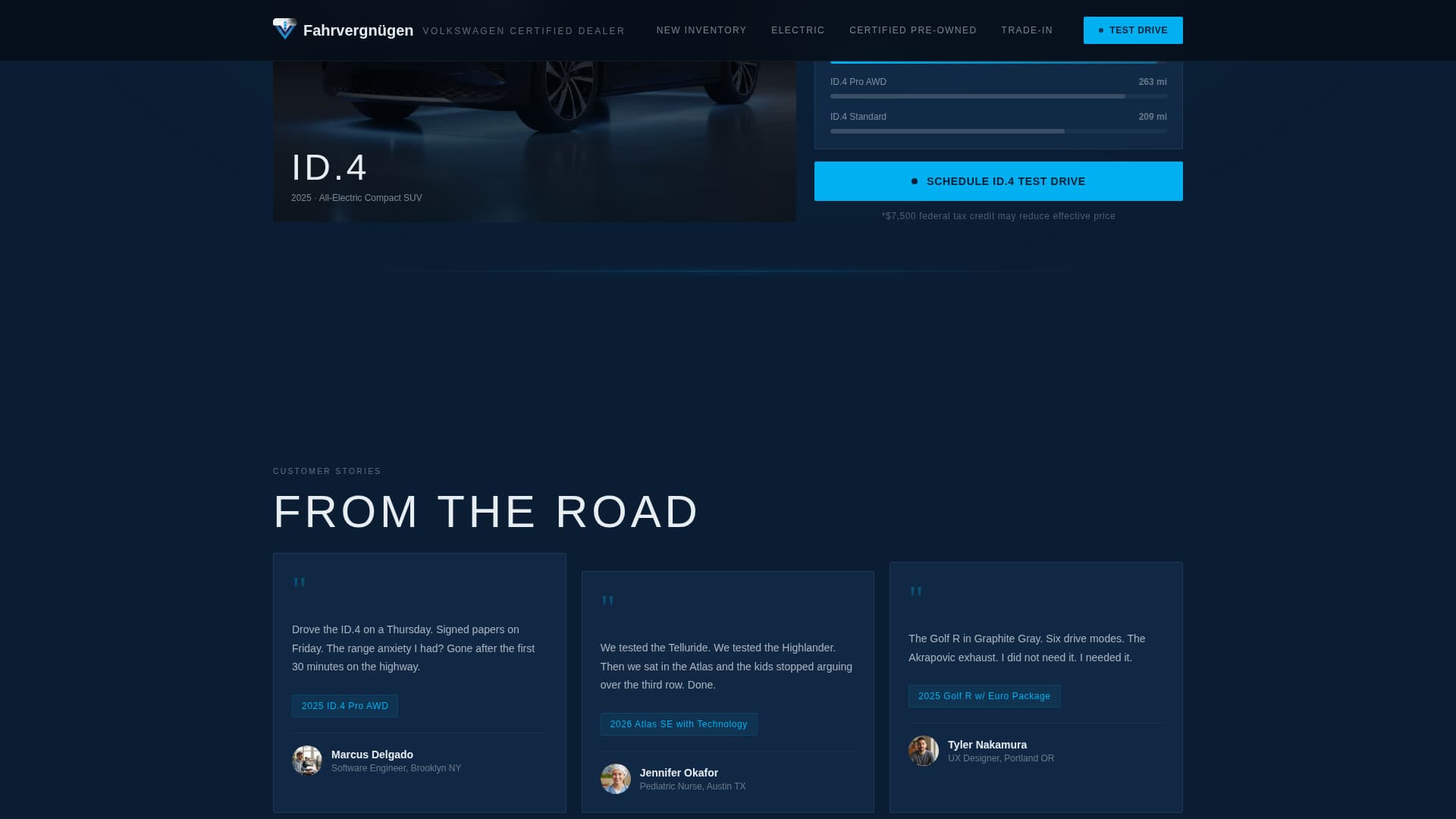Open the Fahrvergnügen brand name link
This screenshot has height=819, width=1456.
[x=358, y=30]
